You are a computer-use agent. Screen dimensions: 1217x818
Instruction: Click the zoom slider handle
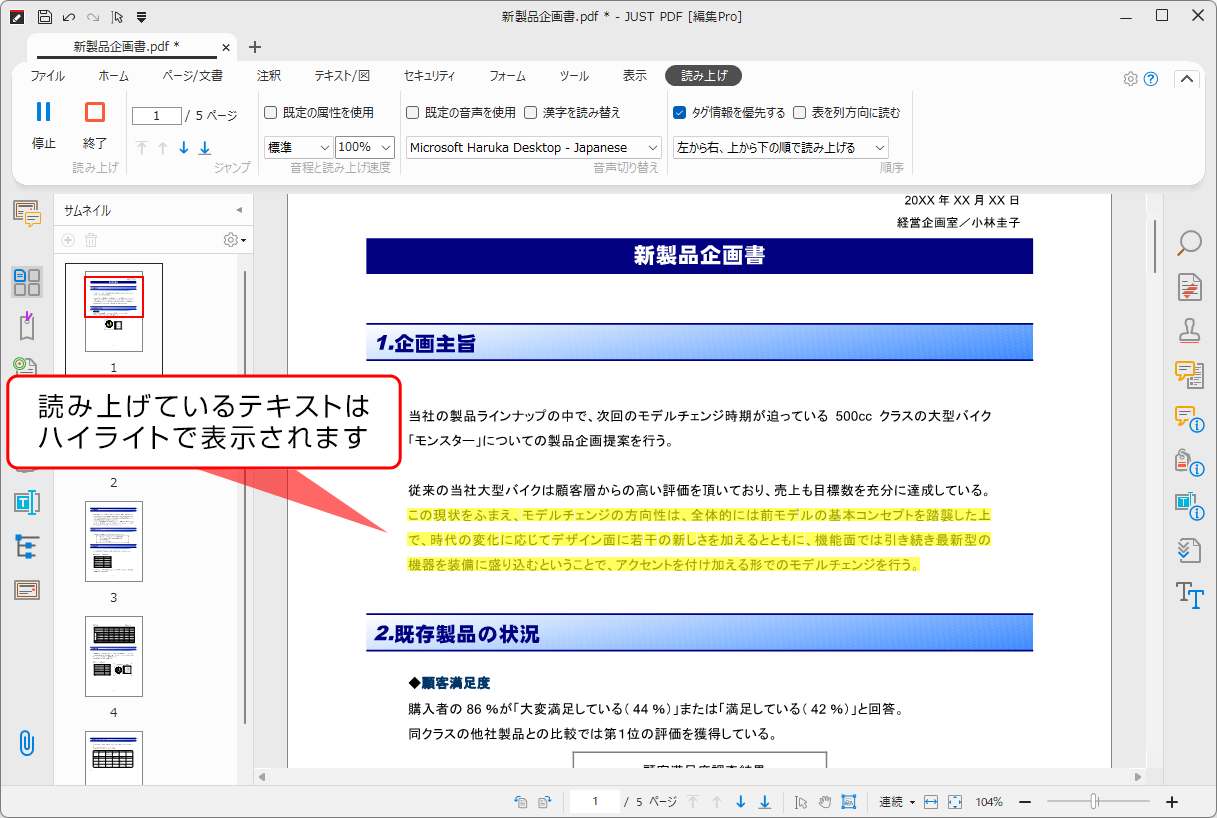click(1095, 802)
